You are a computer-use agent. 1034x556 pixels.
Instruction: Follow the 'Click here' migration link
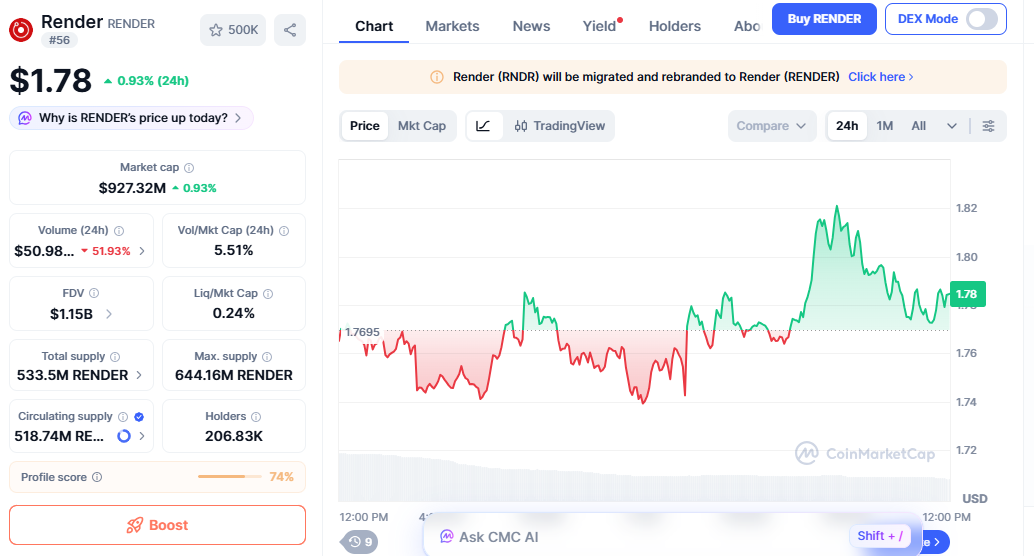click(x=880, y=77)
